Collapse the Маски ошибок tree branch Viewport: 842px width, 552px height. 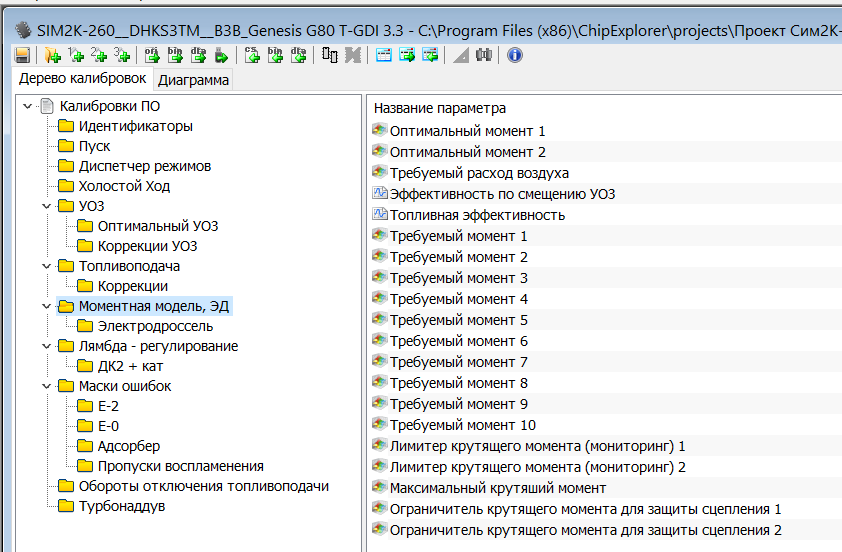46,386
